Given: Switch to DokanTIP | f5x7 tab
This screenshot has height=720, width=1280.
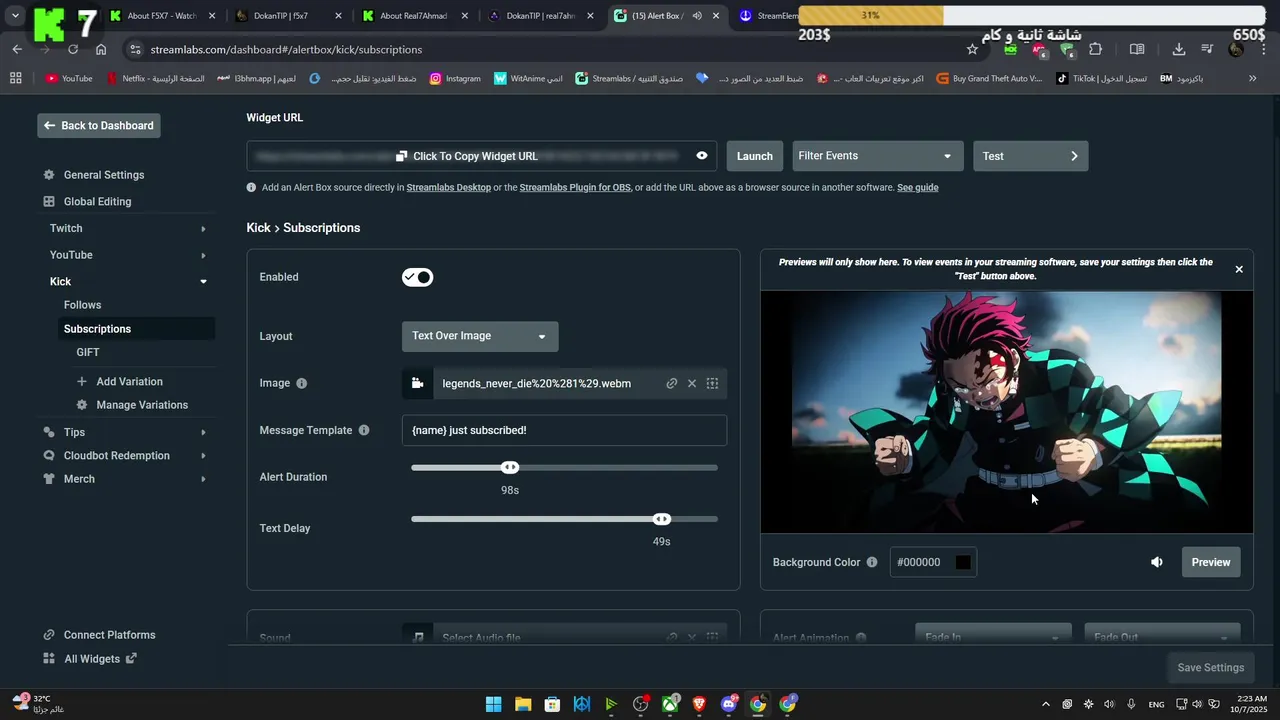Looking at the screenshot, I should [x=289, y=16].
